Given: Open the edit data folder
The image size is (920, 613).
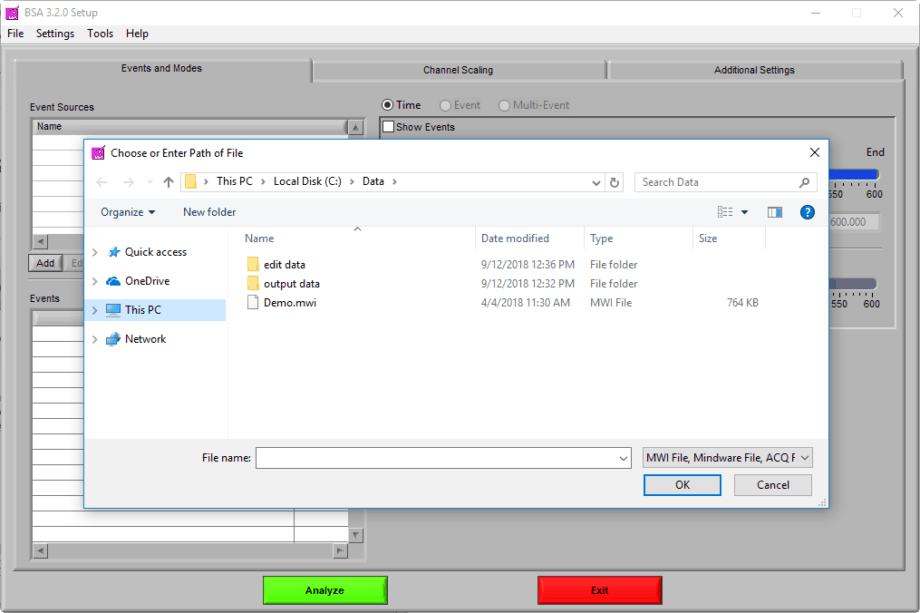Looking at the screenshot, I should [281, 264].
